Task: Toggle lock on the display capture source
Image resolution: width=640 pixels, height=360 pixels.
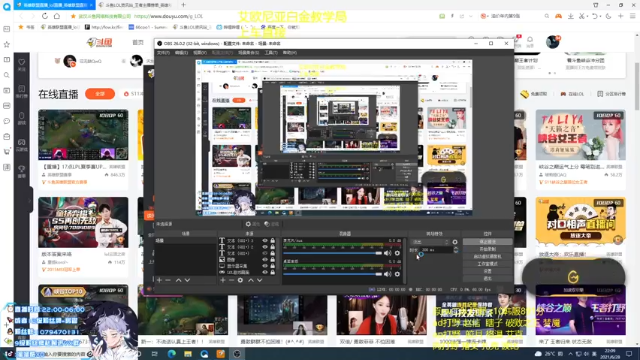Action: tap(273, 266)
